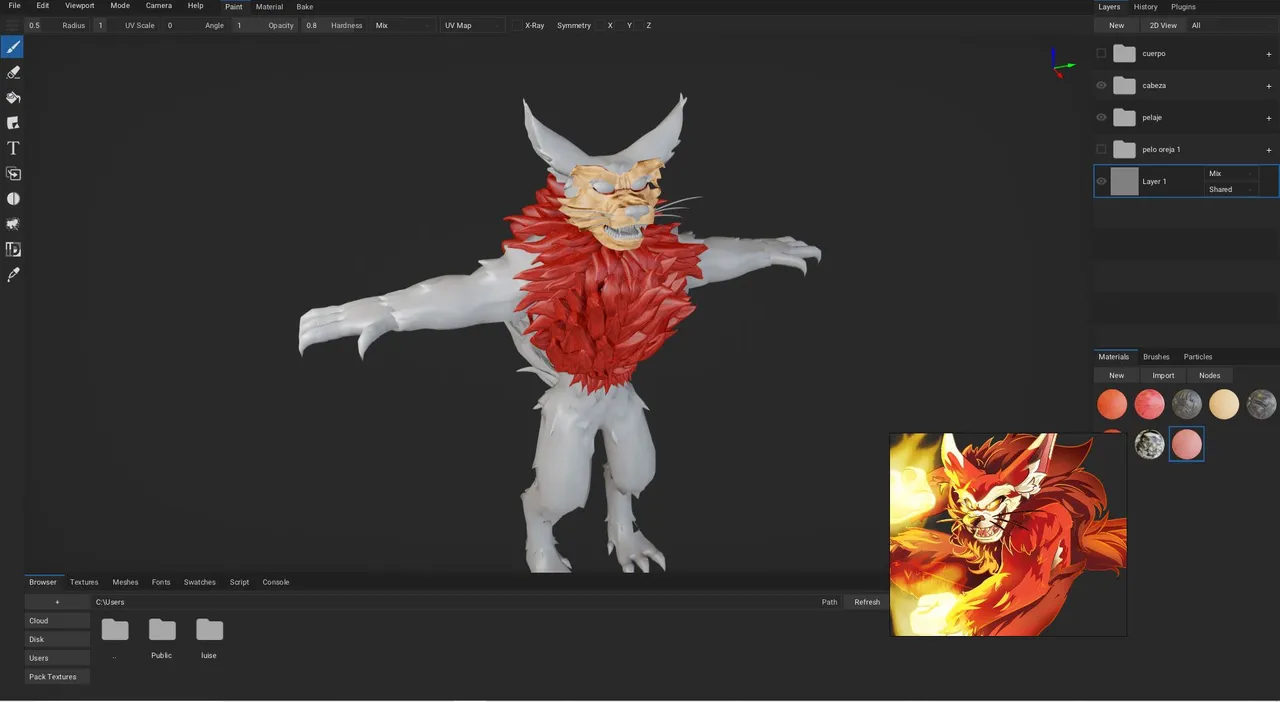Switch to the Material workspace tab

point(269,7)
